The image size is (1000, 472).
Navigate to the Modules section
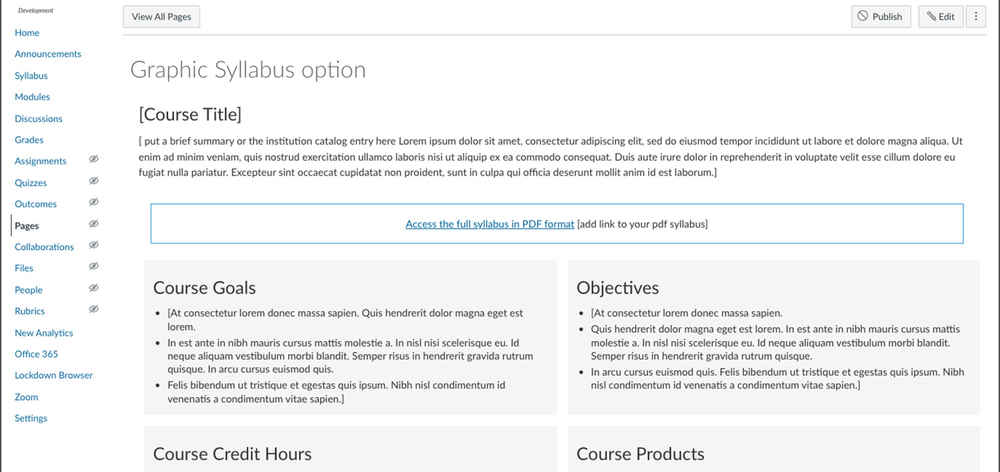tap(32, 97)
